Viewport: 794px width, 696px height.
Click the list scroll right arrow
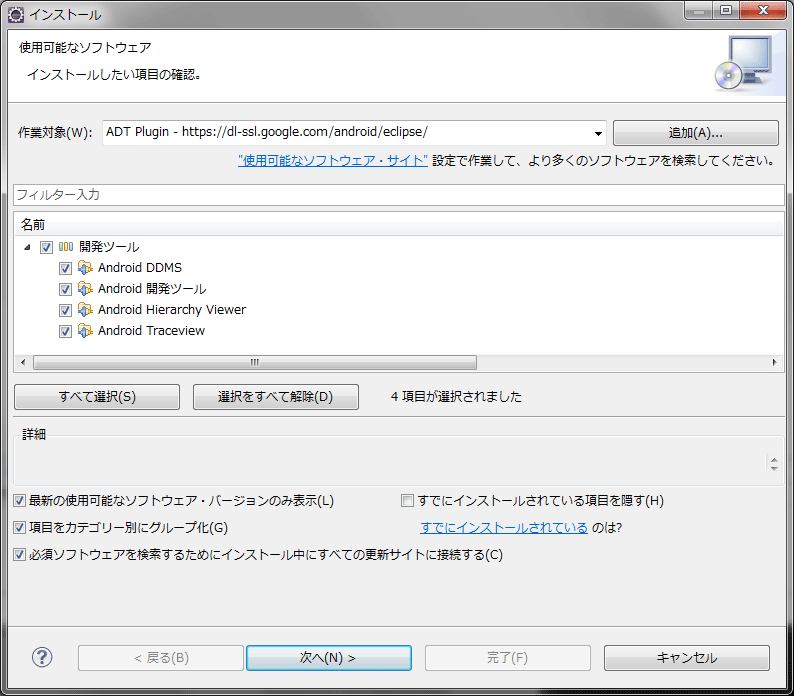[x=774, y=362]
